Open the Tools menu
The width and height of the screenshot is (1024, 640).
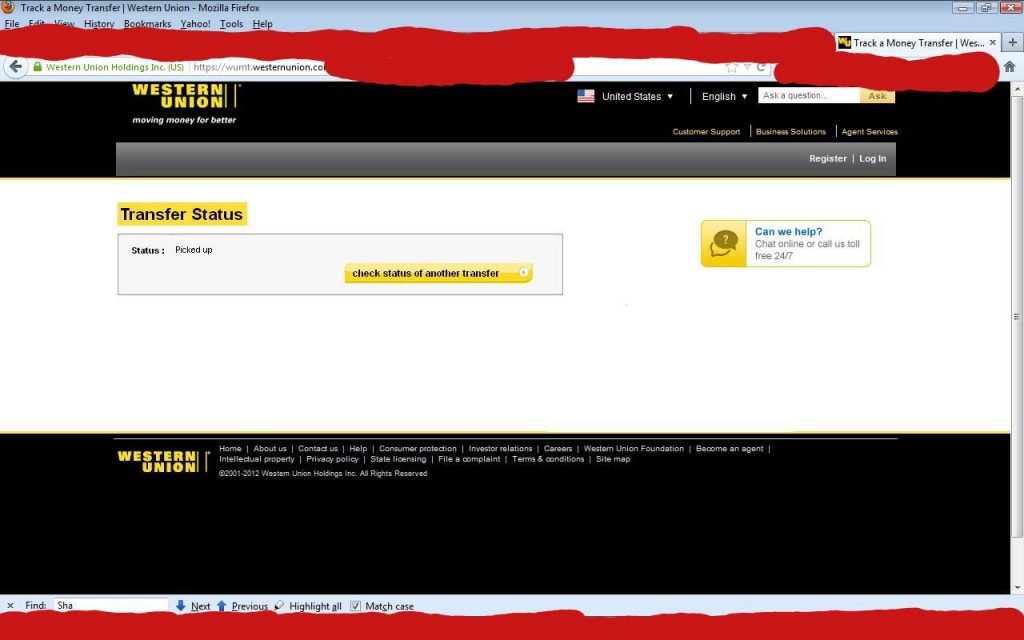(x=231, y=24)
